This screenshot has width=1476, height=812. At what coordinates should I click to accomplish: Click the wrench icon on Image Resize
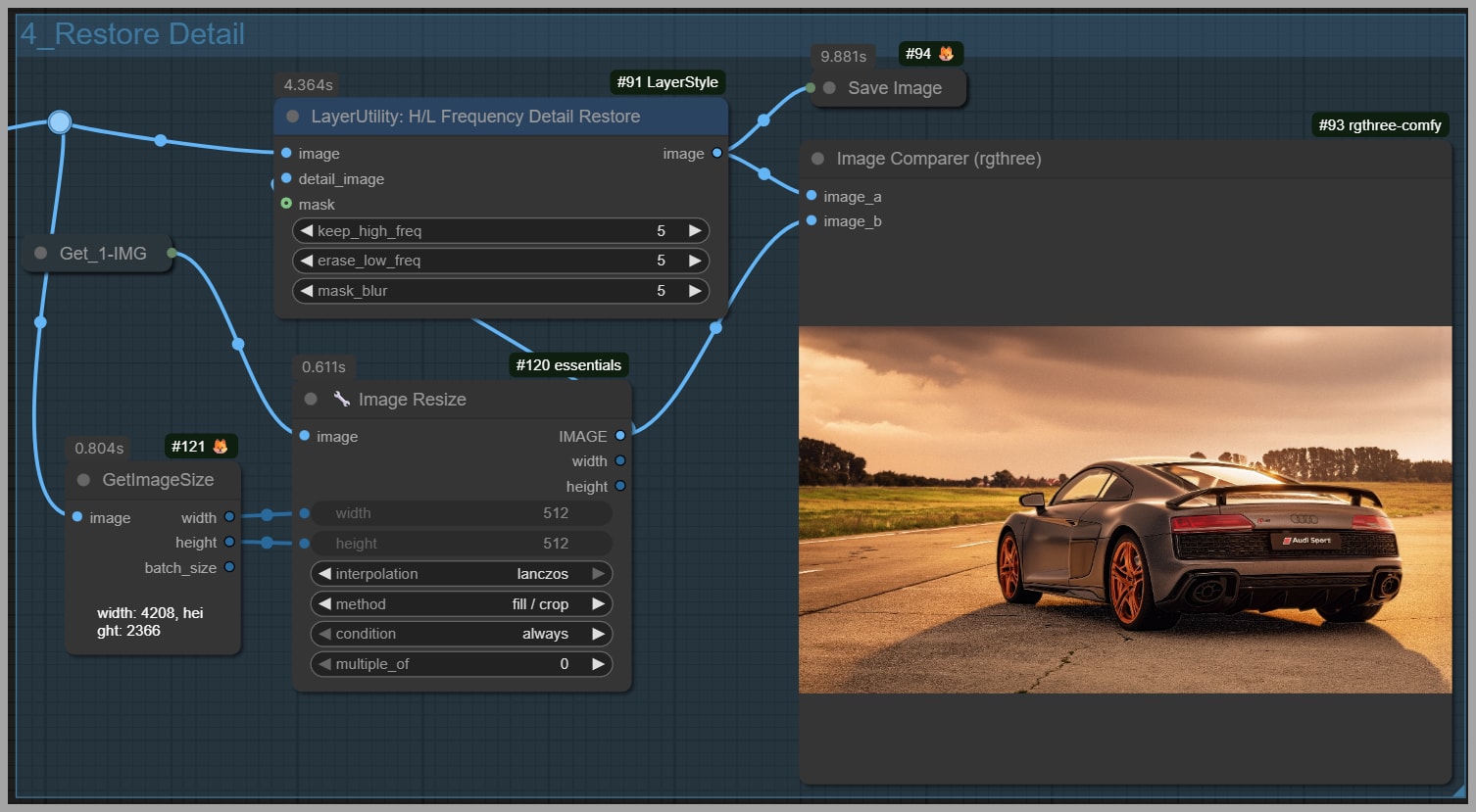(x=341, y=400)
